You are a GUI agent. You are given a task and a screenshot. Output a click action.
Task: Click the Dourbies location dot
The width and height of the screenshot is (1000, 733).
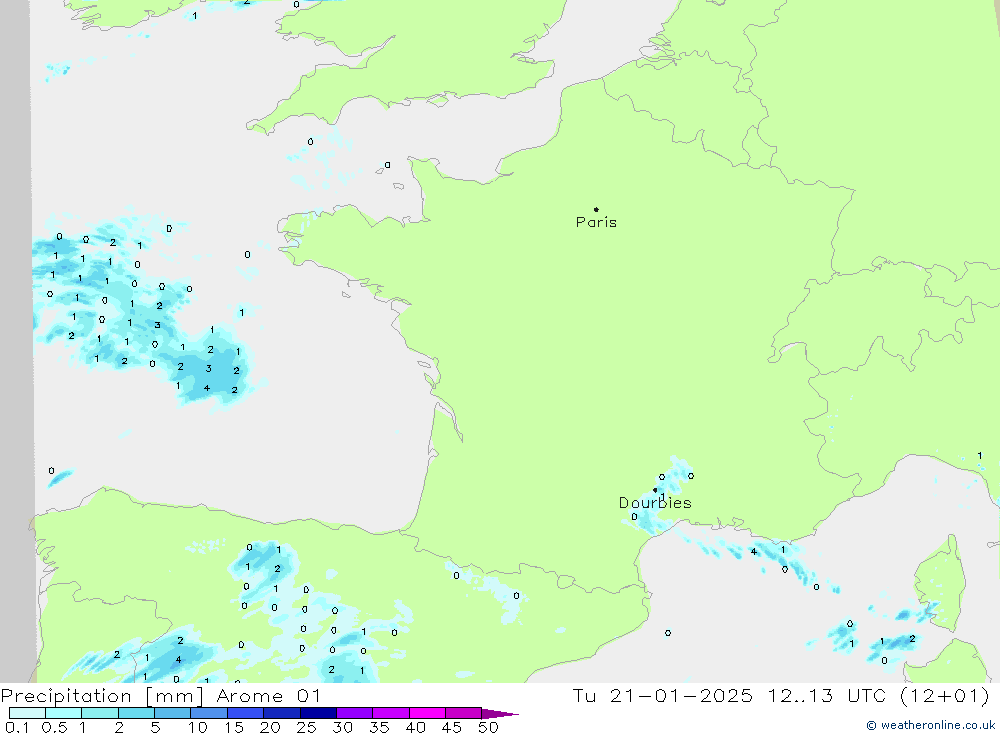[x=655, y=490]
